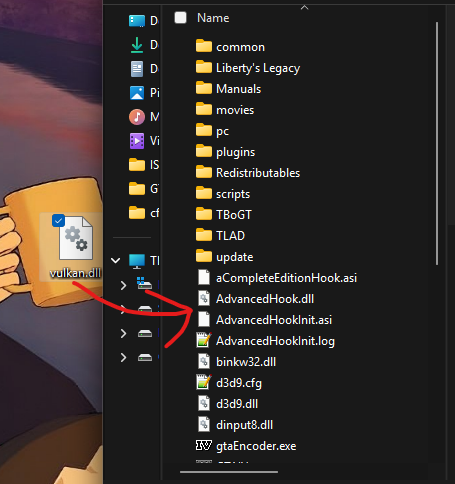Expand the Windows drive node chevron

[123, 285]
